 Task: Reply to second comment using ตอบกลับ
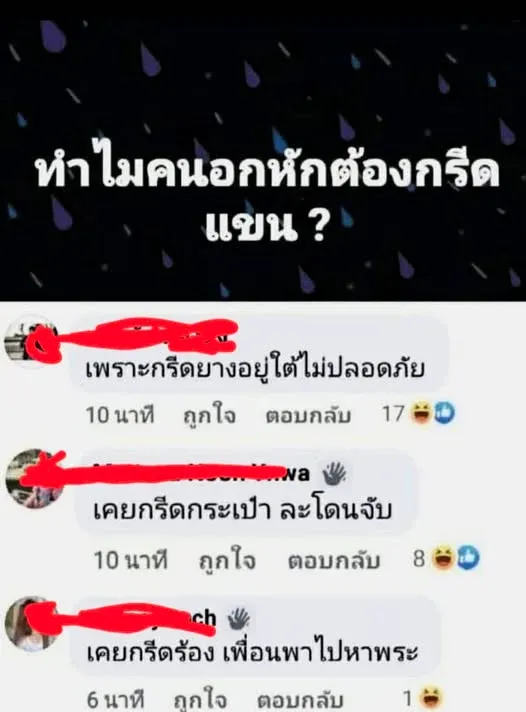(x=334, y=561)
